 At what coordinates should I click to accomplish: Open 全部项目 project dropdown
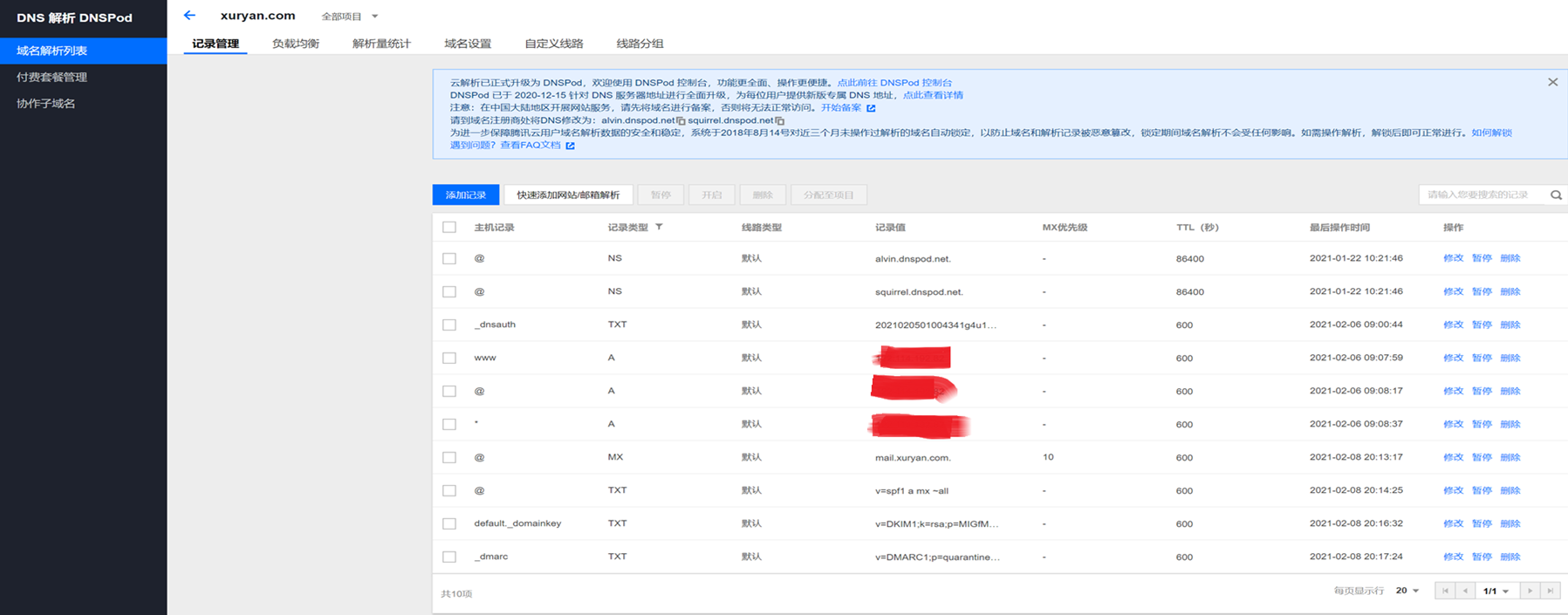350,17
